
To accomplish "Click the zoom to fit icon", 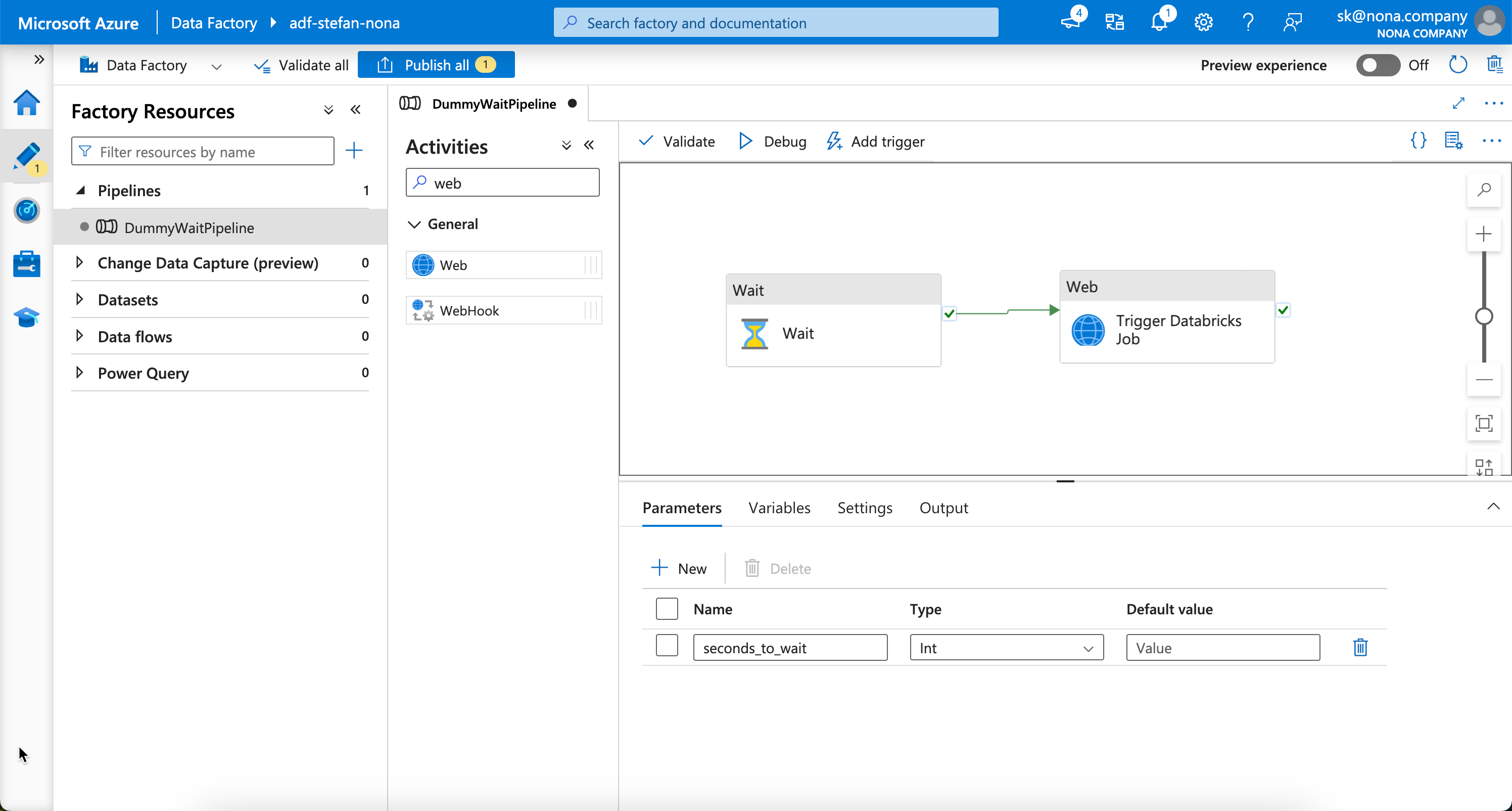I will pyautogui.click(x=1484, y=423).
